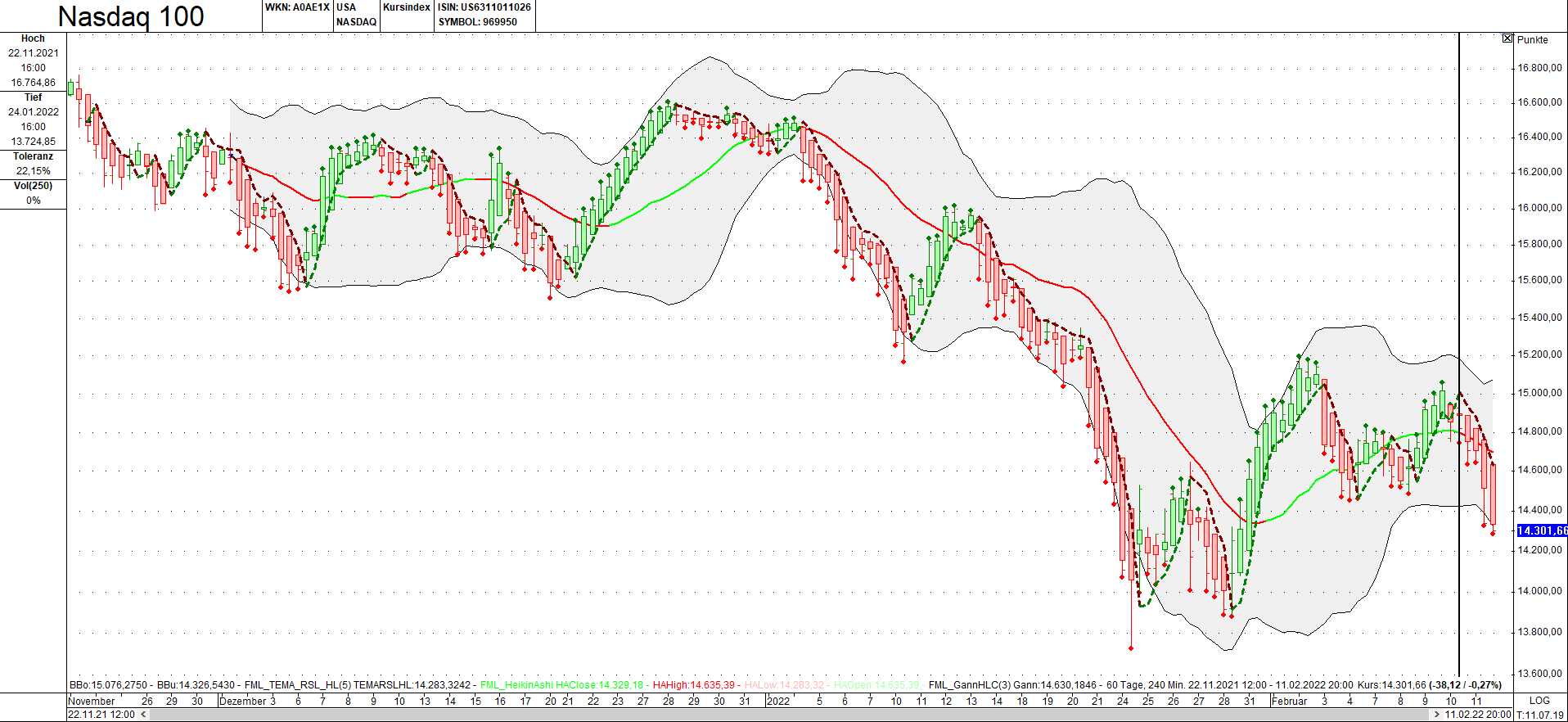Click the 14.600,00 price axis label

pos(1540,470)
